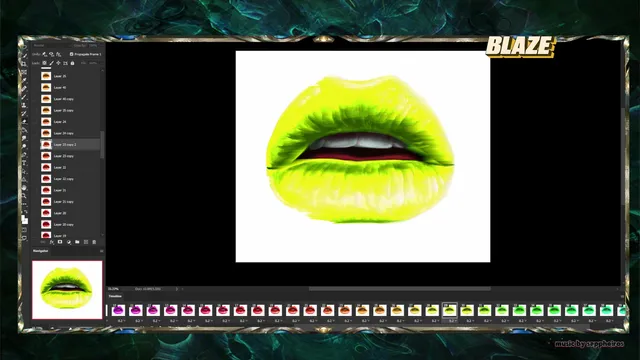
Task: Click the Delete layer trash icon
Action: pyautogui.click(x=94, y=242)
